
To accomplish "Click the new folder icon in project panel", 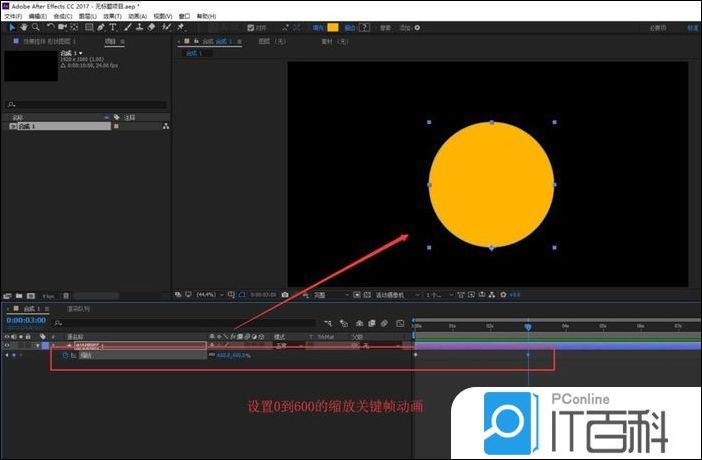I will click(20, 296).
